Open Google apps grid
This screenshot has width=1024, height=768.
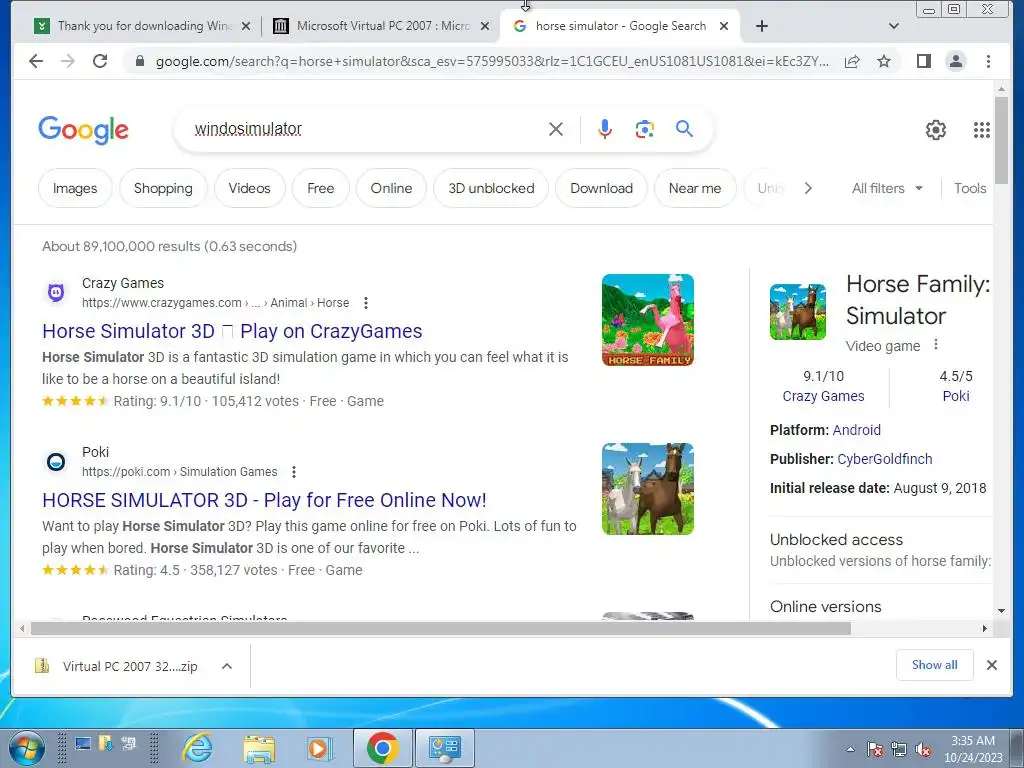click(x=982, y=130)
